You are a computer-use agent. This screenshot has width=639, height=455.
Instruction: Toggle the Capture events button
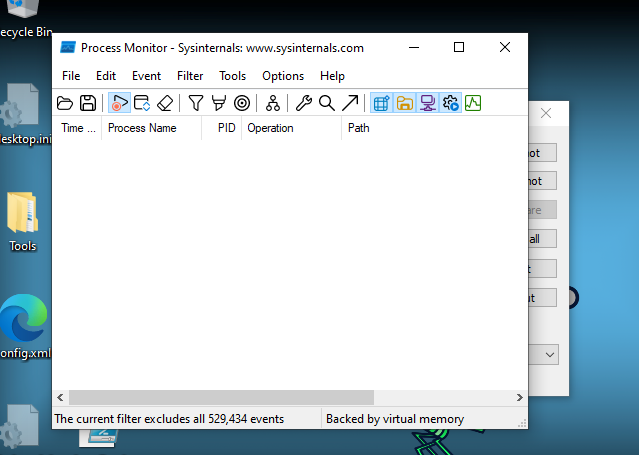pos(119,103)
